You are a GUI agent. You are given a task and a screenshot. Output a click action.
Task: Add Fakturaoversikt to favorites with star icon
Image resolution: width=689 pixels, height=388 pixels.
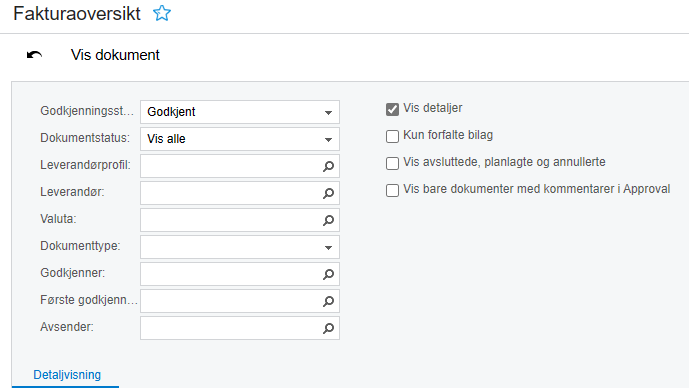[162, 13]
